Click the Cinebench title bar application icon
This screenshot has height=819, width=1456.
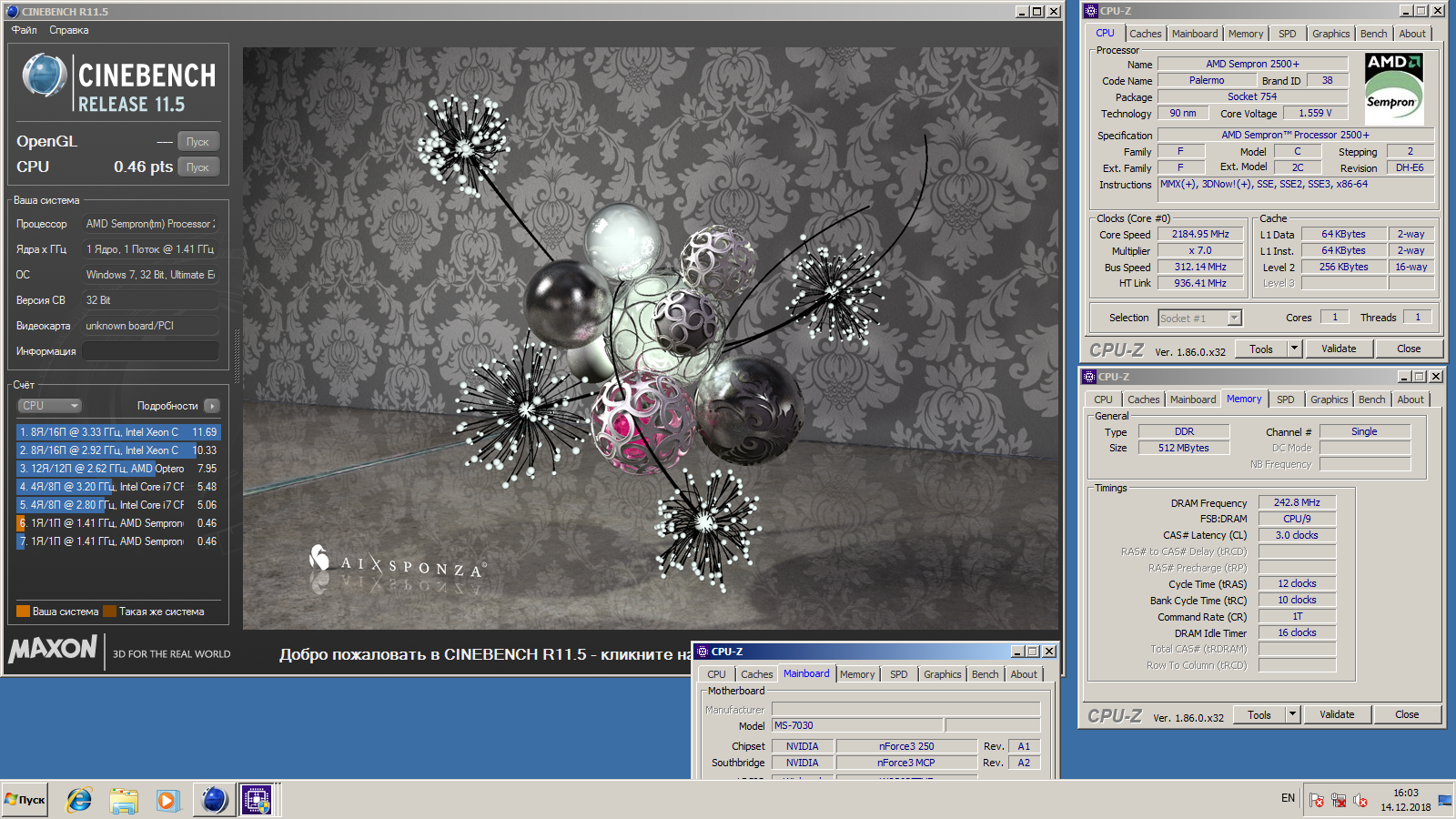13,12
